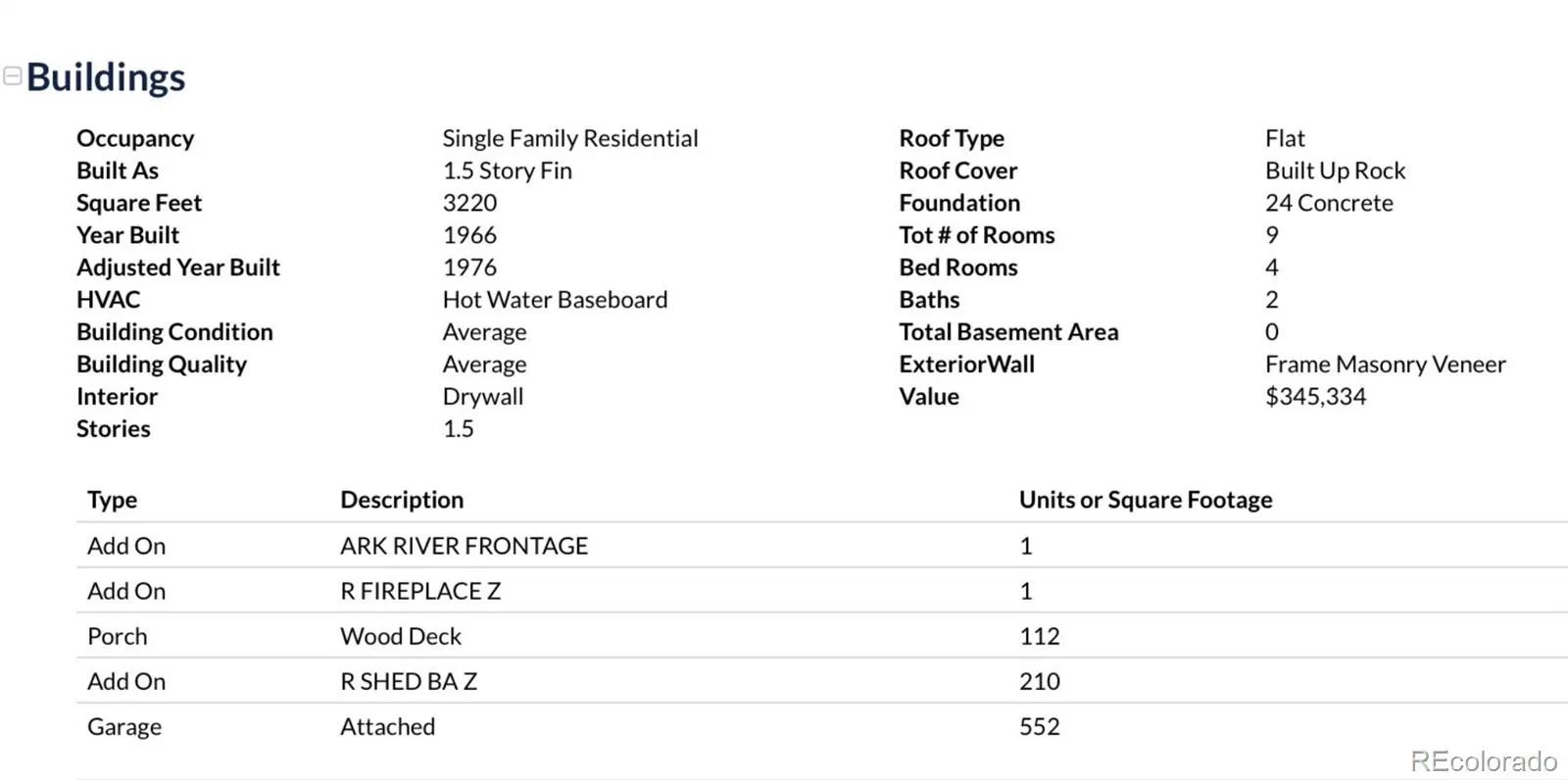
Task: Click the 552 garage square footage
Action: (1040, 726)
